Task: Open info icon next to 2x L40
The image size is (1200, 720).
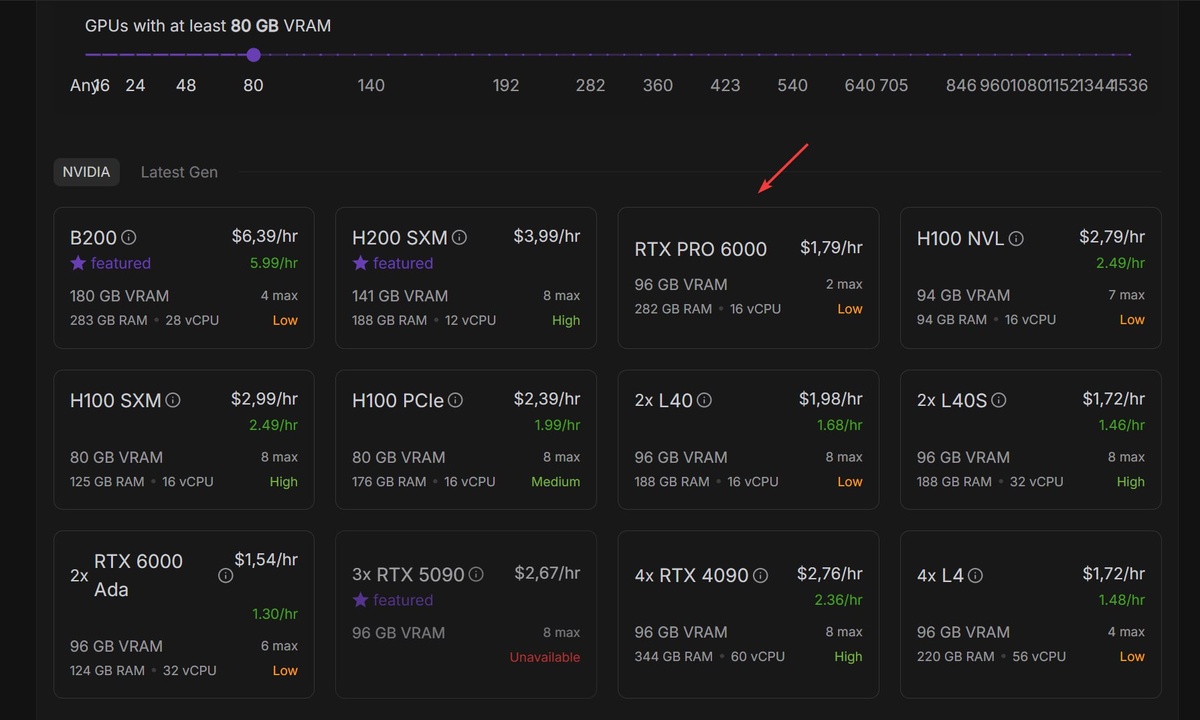Action: [x=704, y=400]
